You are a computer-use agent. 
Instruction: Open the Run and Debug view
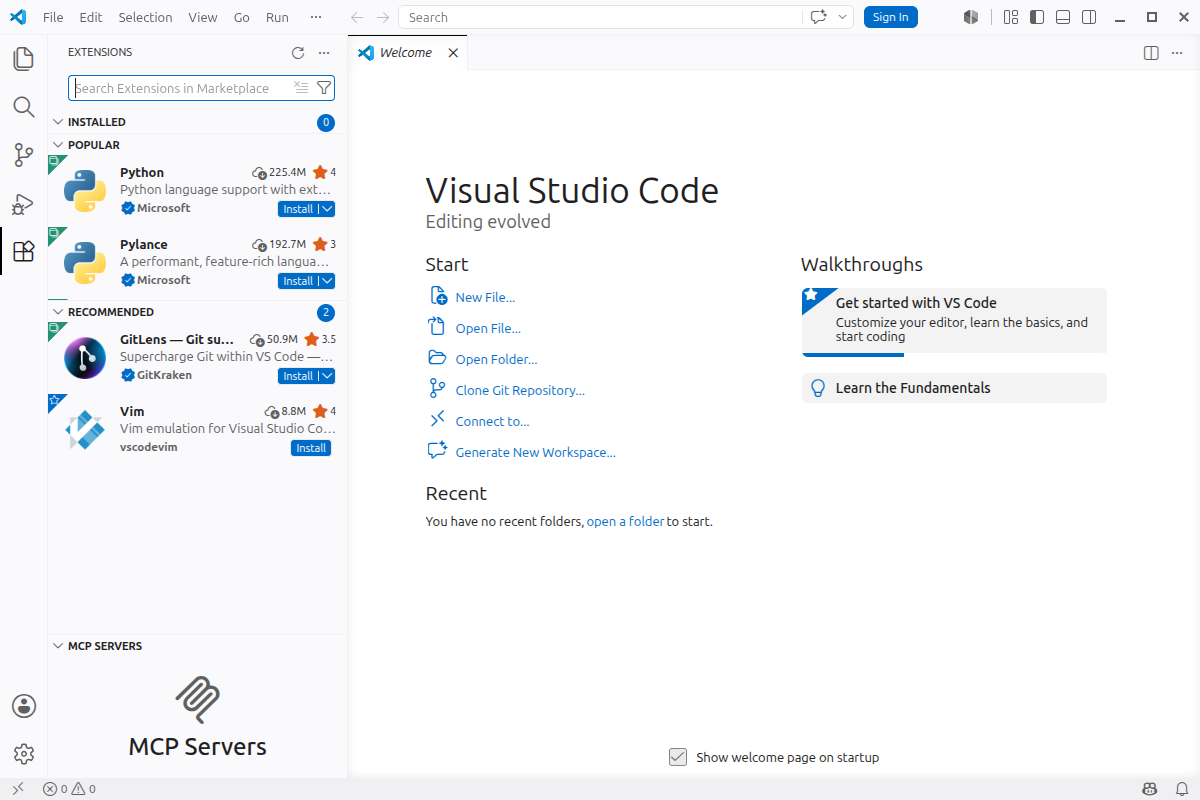pyautogui.click(x=23, y=203)
